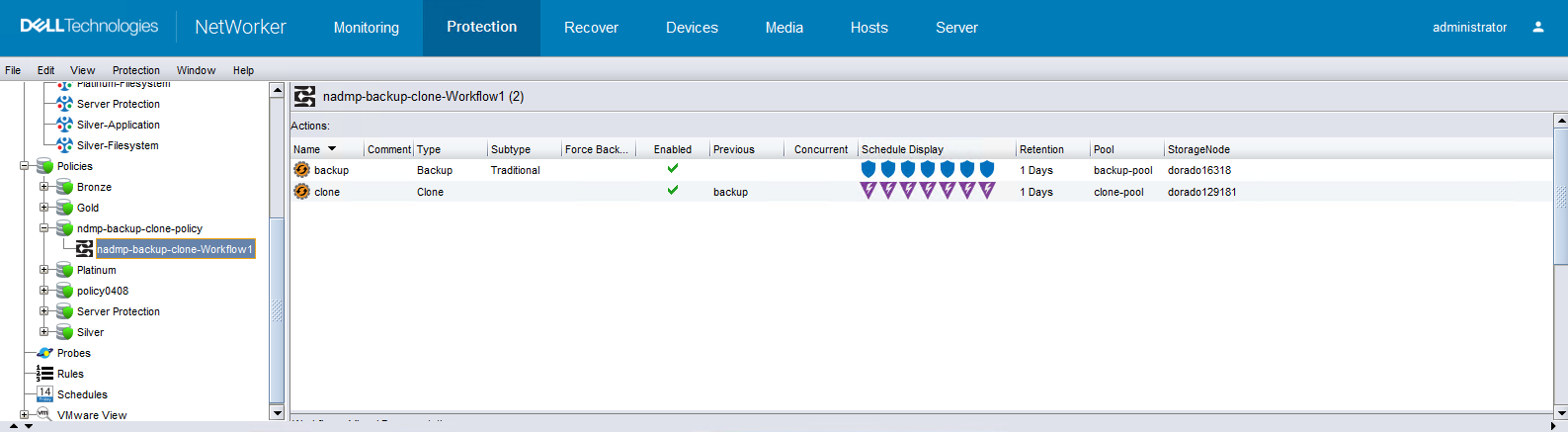This screenshot has height=432, width=1568.
Task: Click the workflow icon in panel header
Action: click(x=305, y=96)
